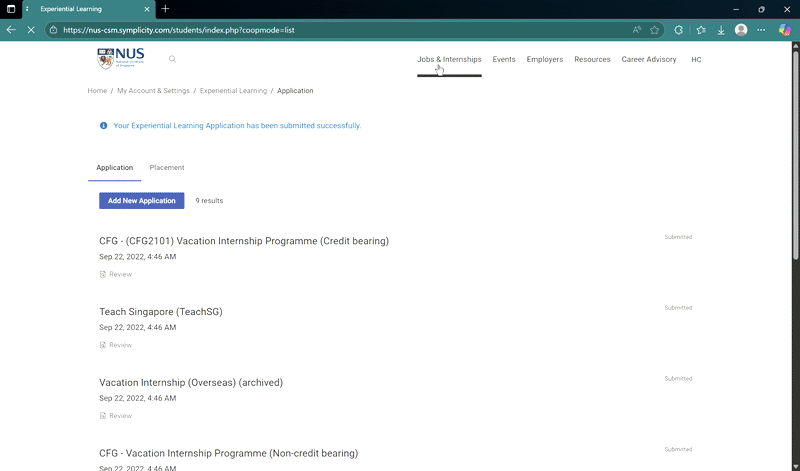800x471 pixels.
Task: Switch to the Placement tab
Action: pyautogui.click(x=167, y=168)
